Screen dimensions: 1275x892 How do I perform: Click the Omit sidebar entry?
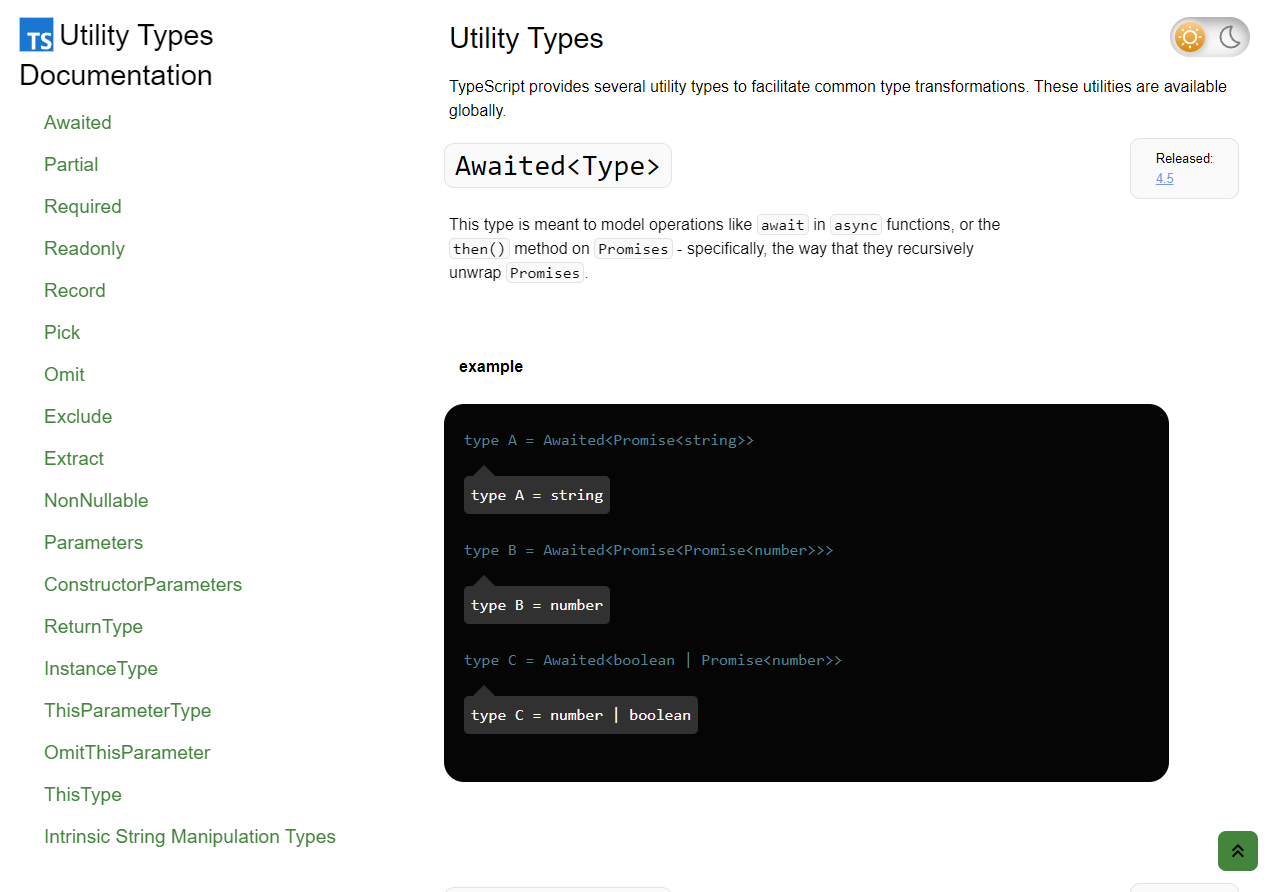tap(64, 374)
